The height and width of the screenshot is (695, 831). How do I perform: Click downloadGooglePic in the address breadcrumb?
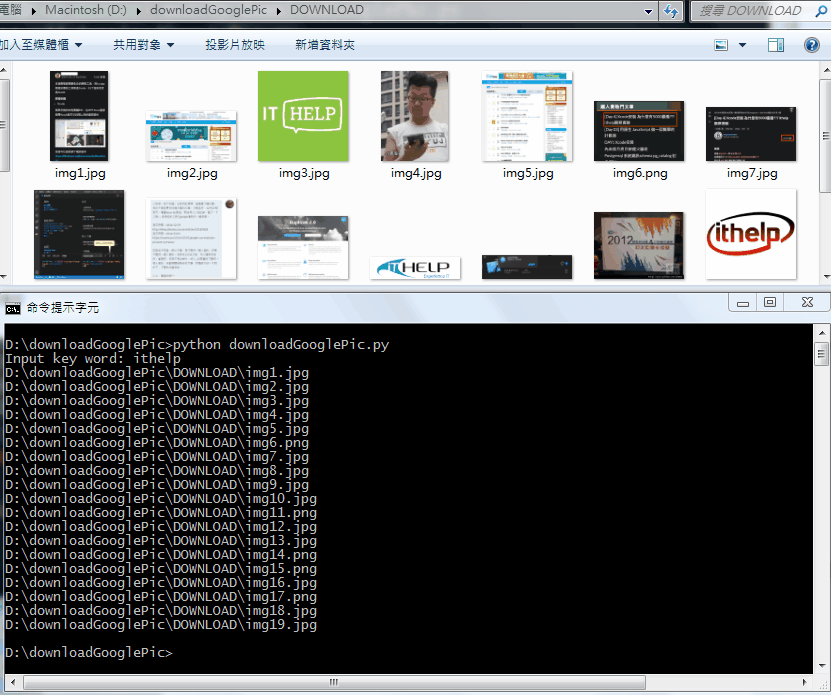click(x=208, y=10)
